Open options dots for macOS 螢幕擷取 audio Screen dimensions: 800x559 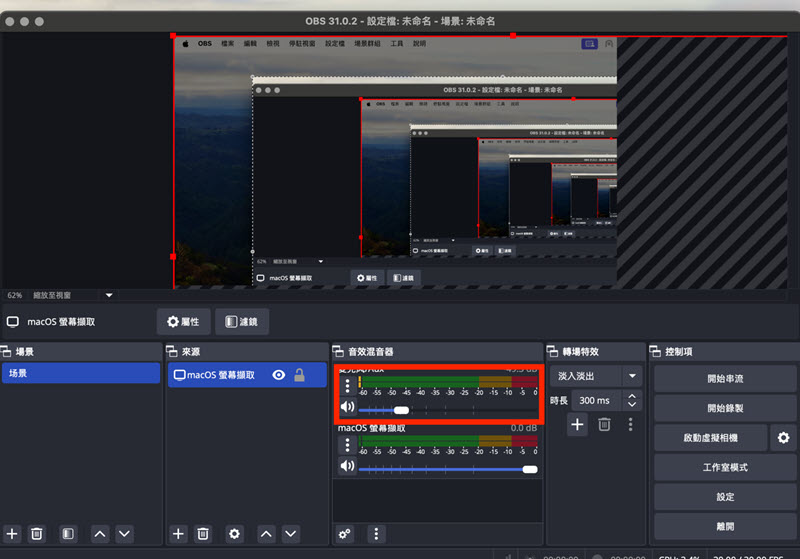point(347,445)
